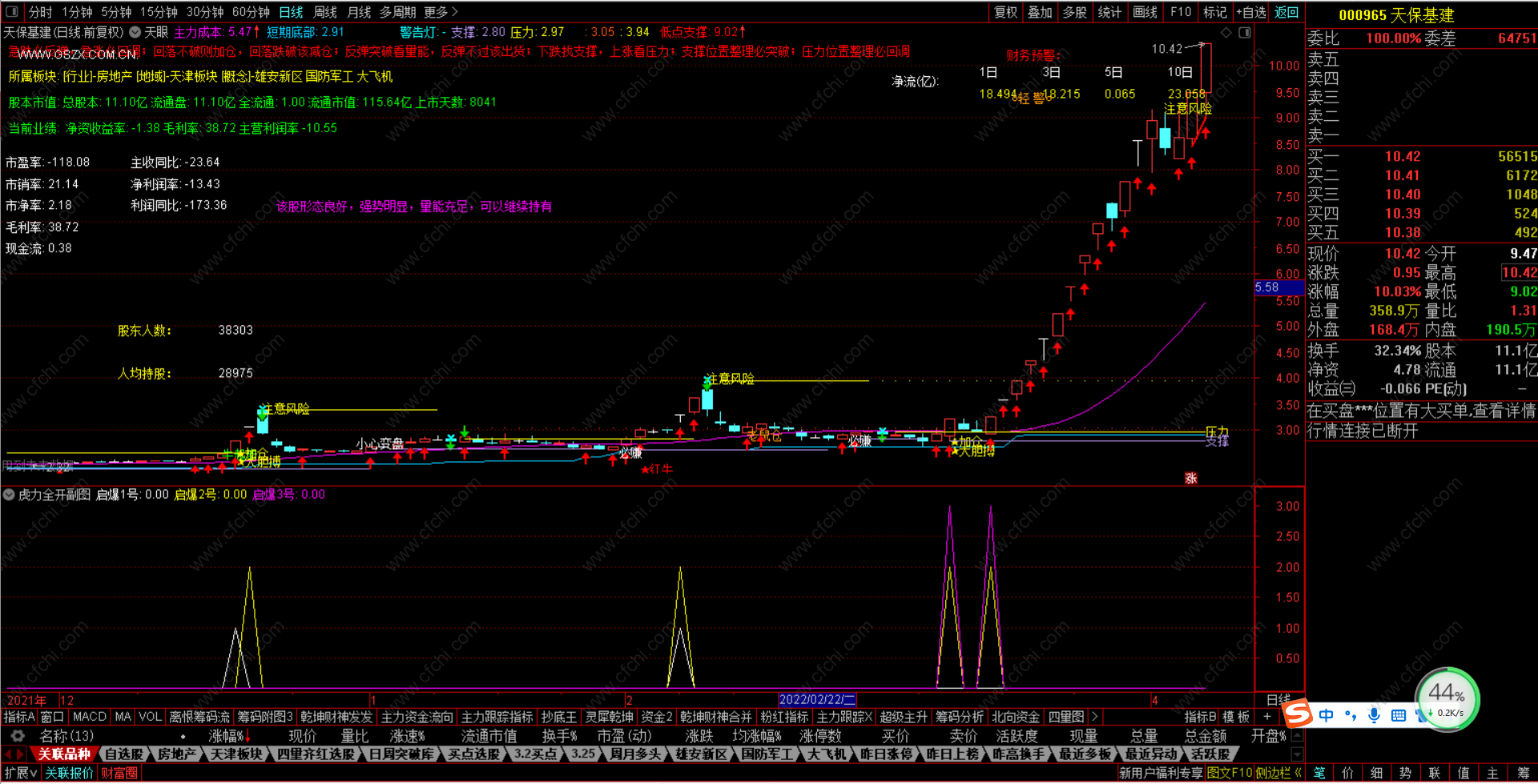Expand the 更多 timeframe menu
Screen dimensions: 1538x784
click(441, 12)
